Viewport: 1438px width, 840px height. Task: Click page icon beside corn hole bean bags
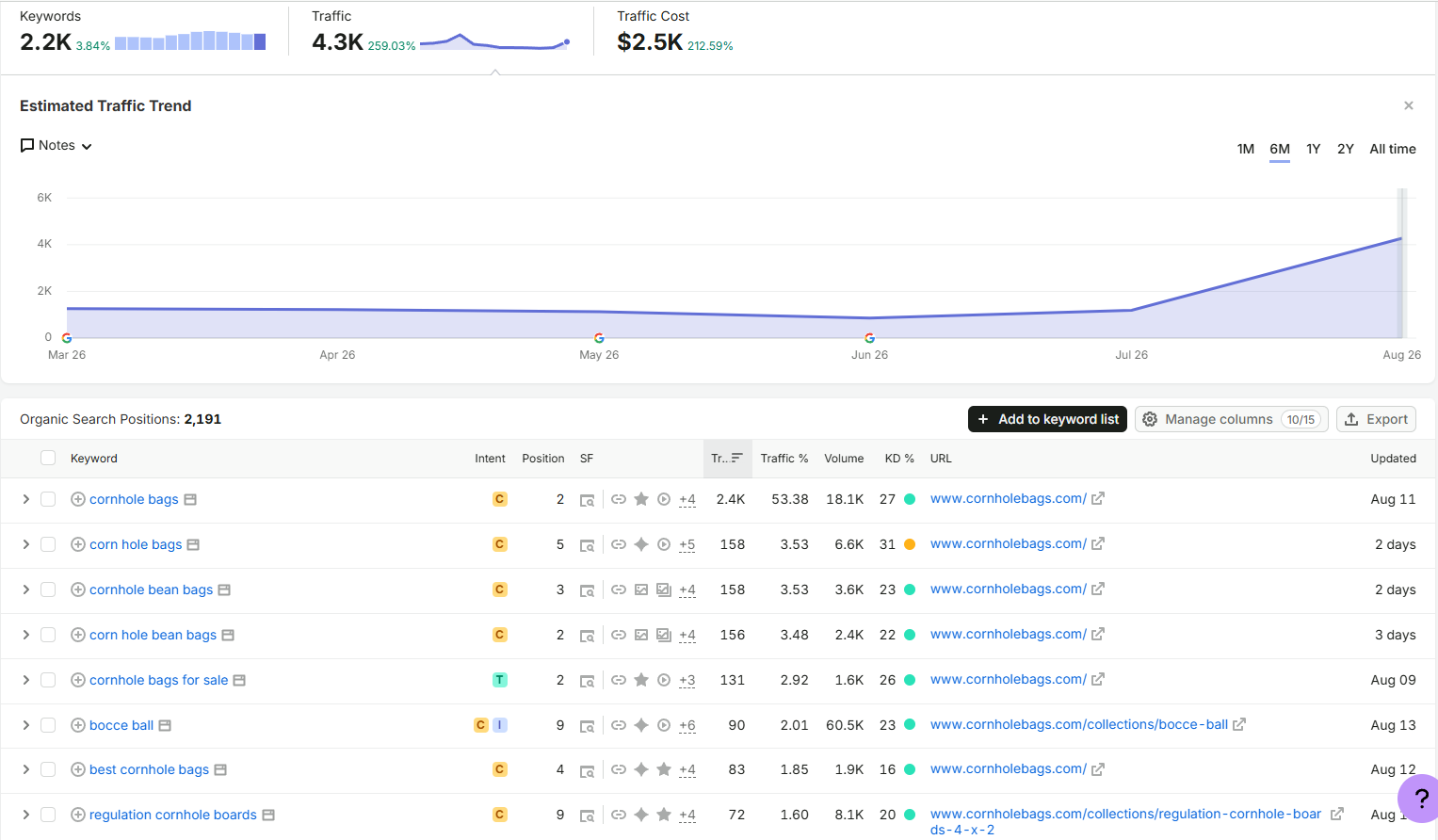point(228,635)
